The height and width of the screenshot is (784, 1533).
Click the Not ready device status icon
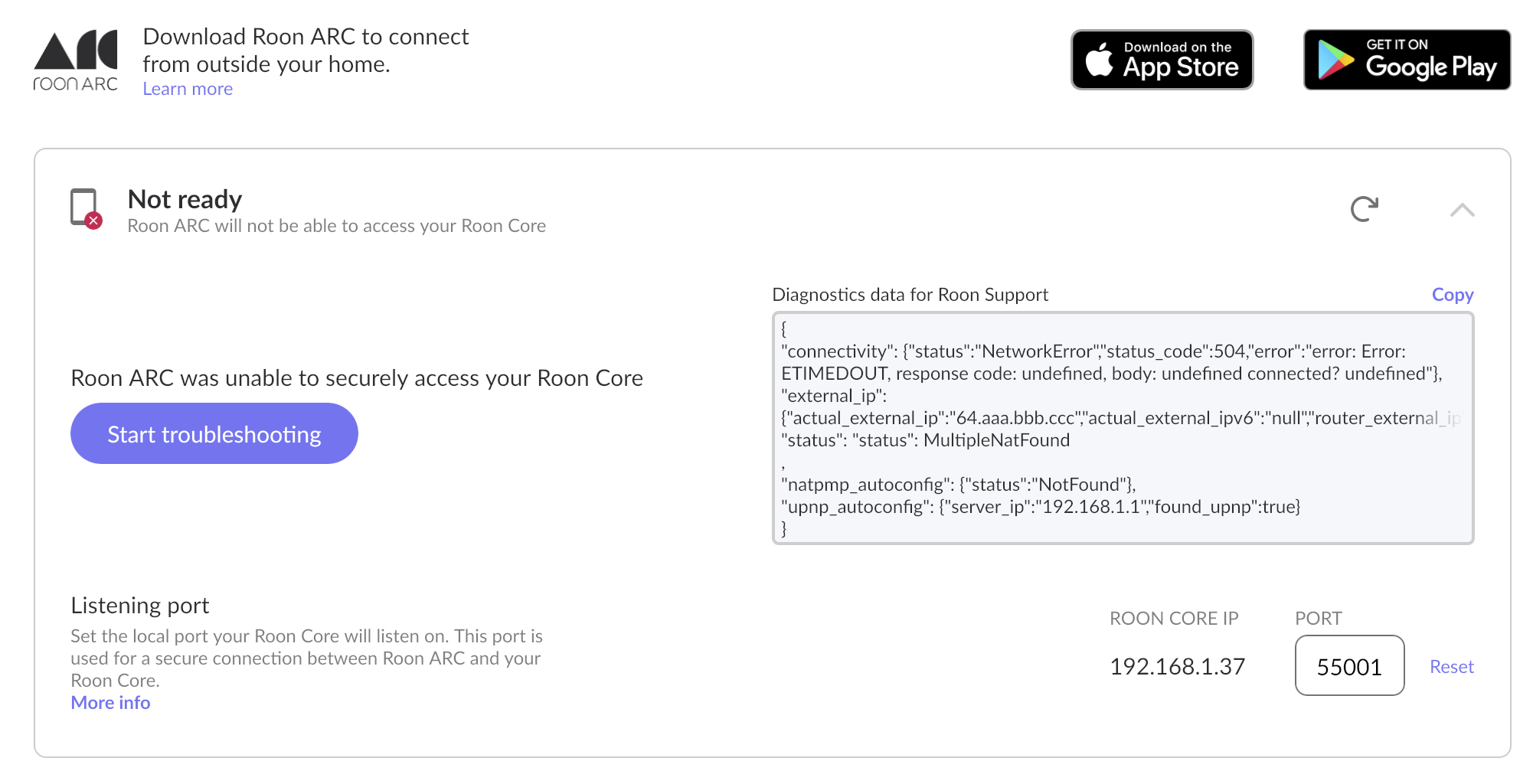tap(84, 207)
